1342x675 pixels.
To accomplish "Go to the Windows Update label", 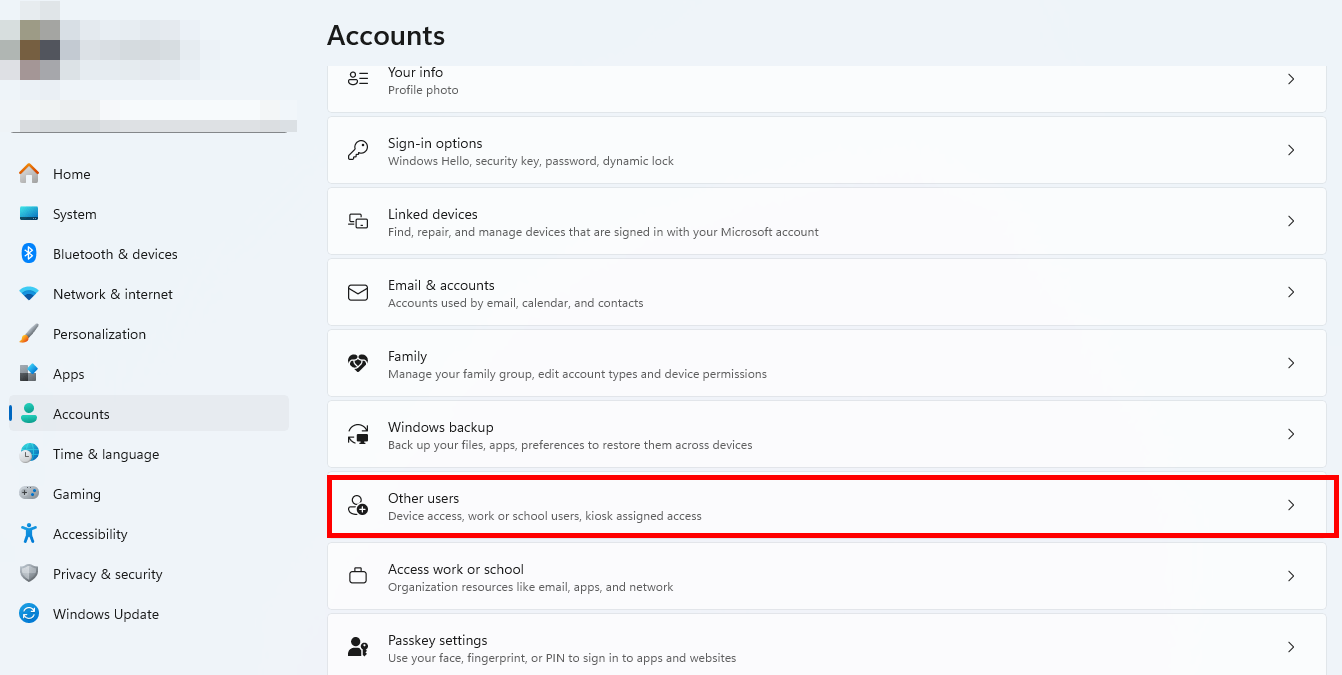I will point(106,614).
